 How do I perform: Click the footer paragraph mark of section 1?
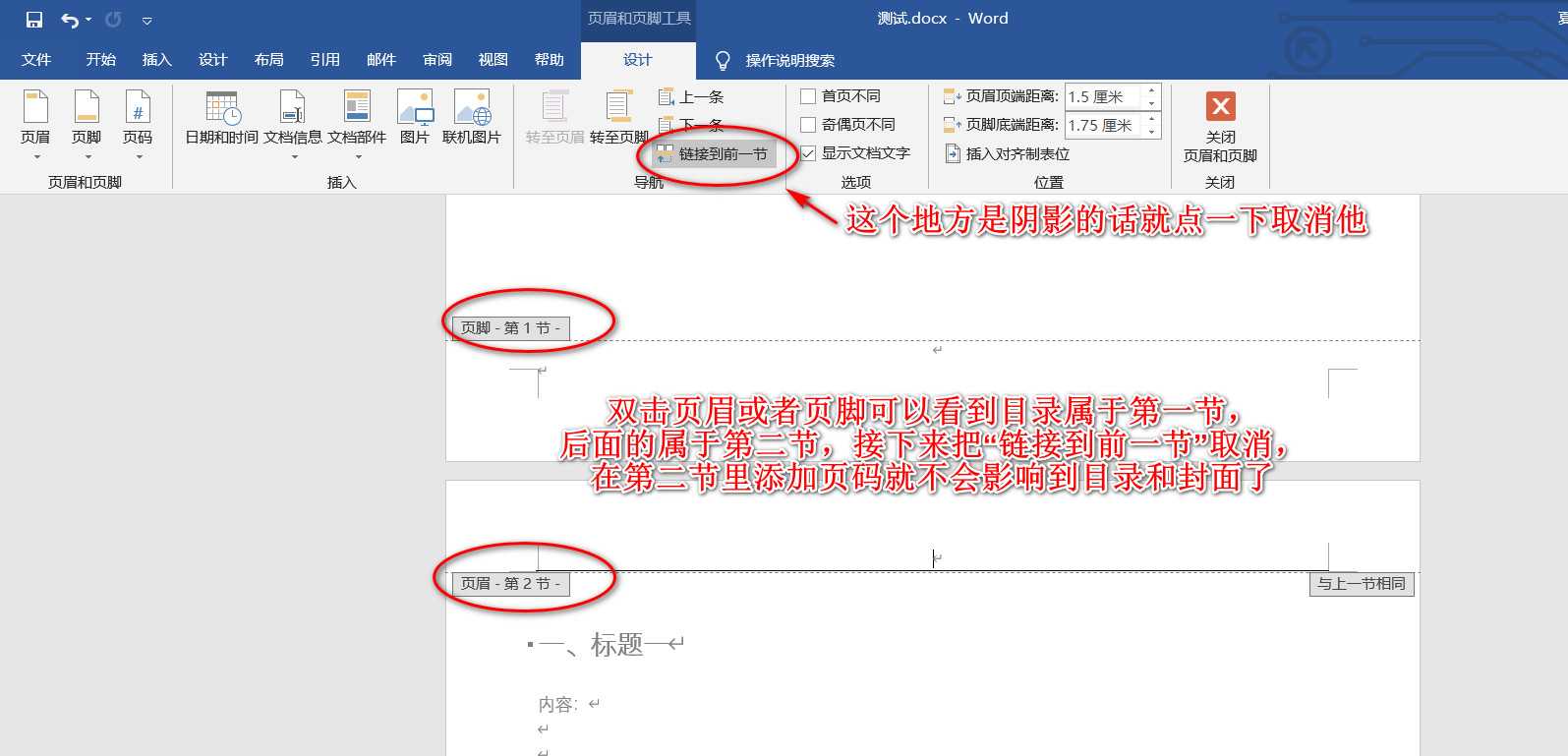[x=937, y=349]
